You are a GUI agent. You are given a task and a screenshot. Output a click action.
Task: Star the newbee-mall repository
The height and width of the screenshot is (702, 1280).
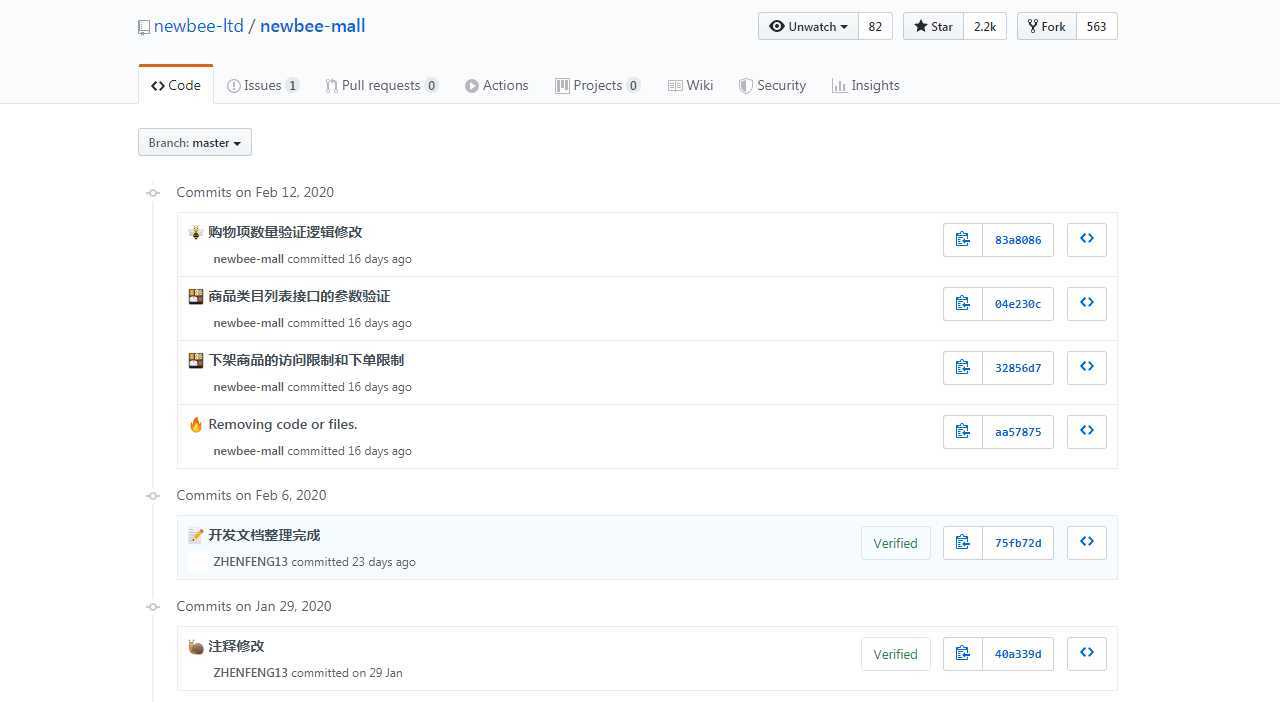[x=933, y=27]
